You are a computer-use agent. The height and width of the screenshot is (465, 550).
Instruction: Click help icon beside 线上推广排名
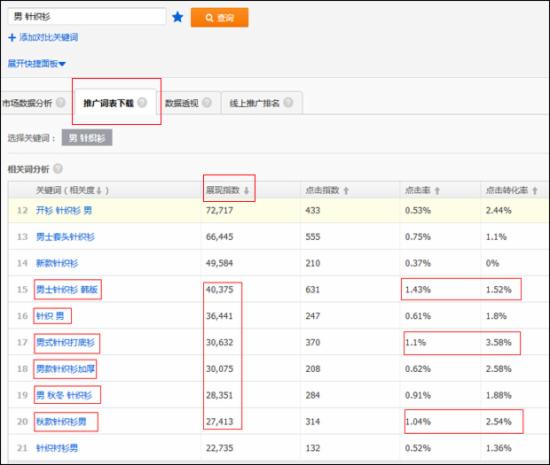click(x=288, y=102)
